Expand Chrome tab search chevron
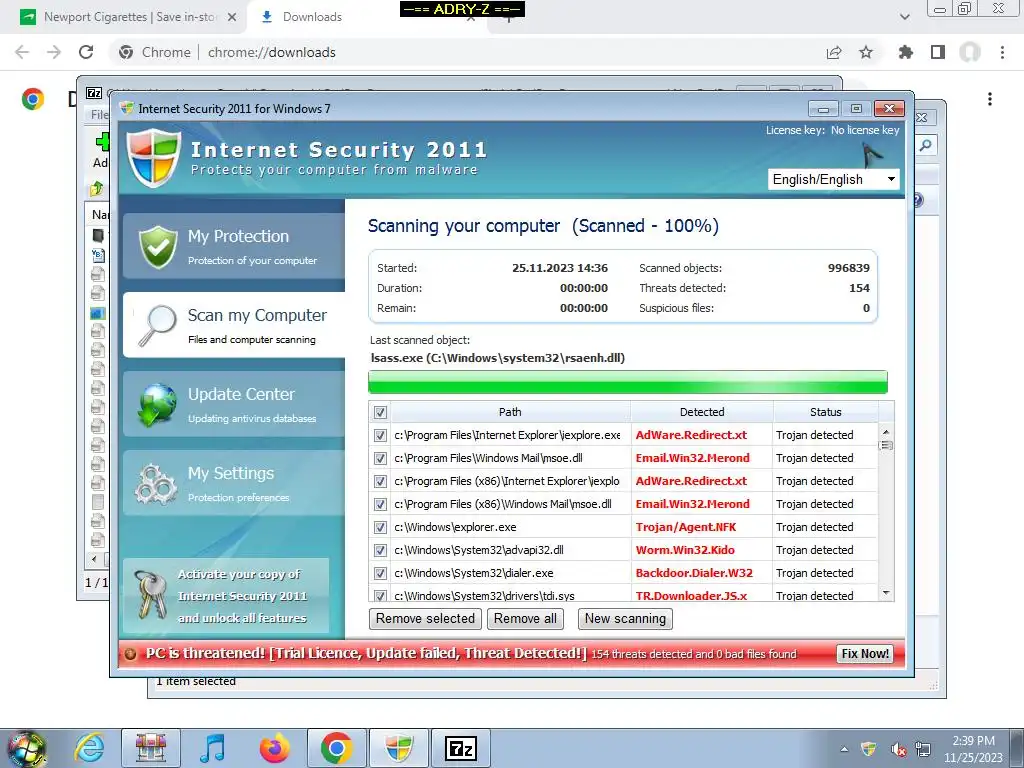 click(904, 17)
